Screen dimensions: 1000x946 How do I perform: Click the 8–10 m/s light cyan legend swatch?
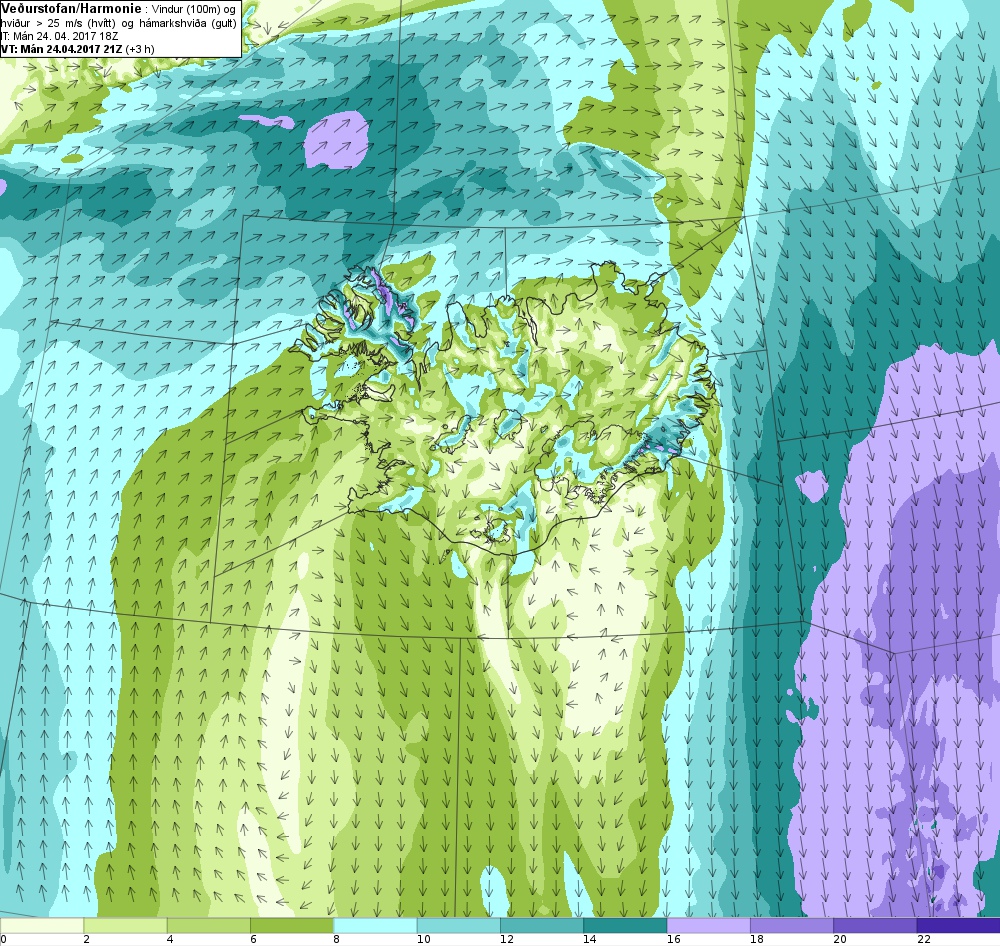(375, 925)
